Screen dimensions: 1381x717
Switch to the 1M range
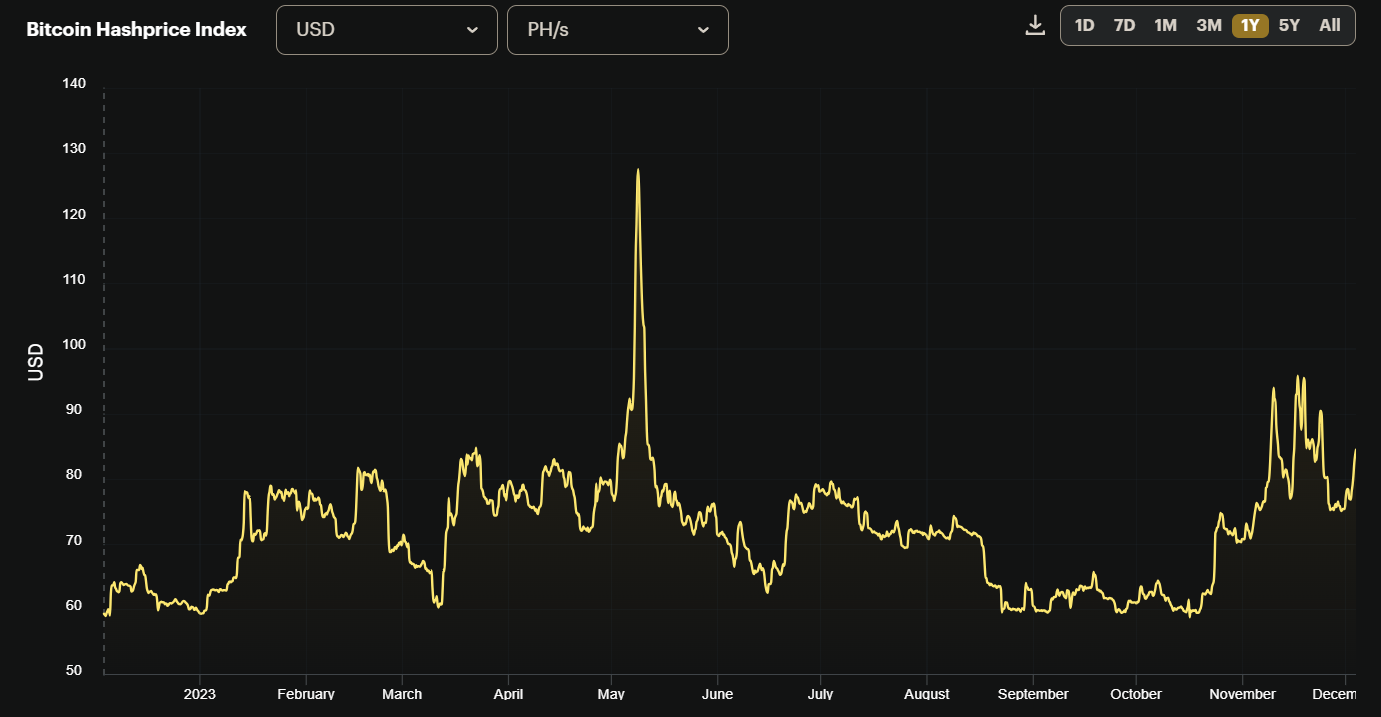[x=1165, y=26]
